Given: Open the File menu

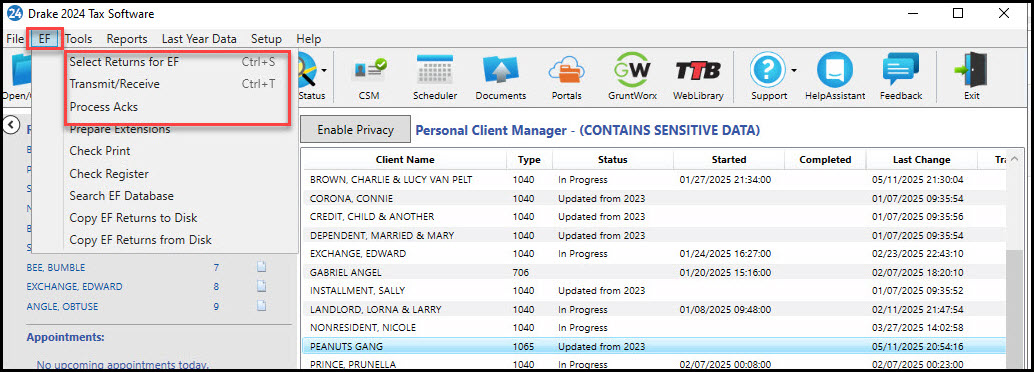Looking at the screenshot, I should [15, 39].
